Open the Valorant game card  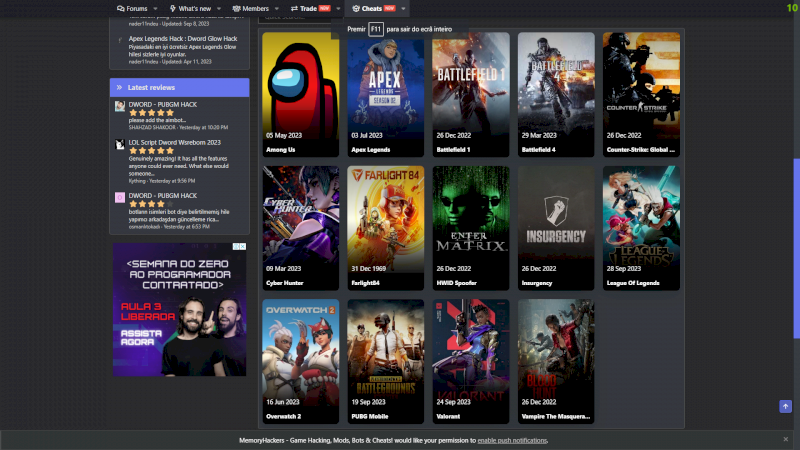click(471, 362)
